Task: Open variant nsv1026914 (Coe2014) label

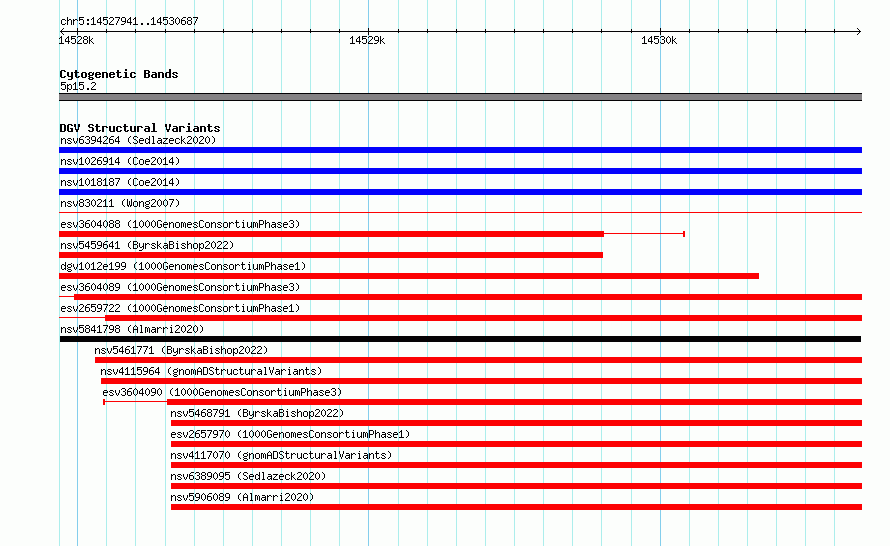Action: click(x=120, y=161)
